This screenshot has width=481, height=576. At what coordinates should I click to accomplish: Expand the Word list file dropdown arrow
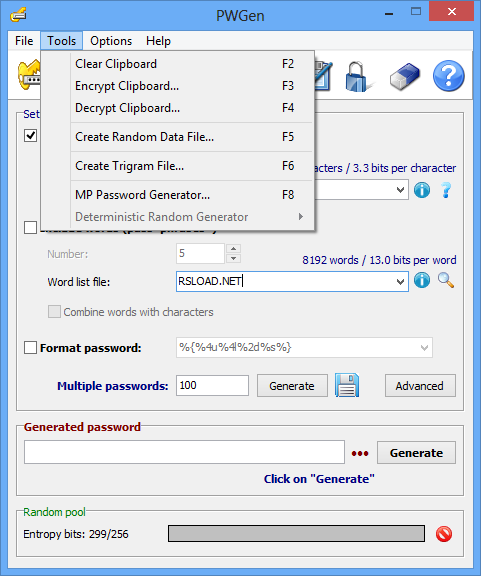tap(400, 282)
